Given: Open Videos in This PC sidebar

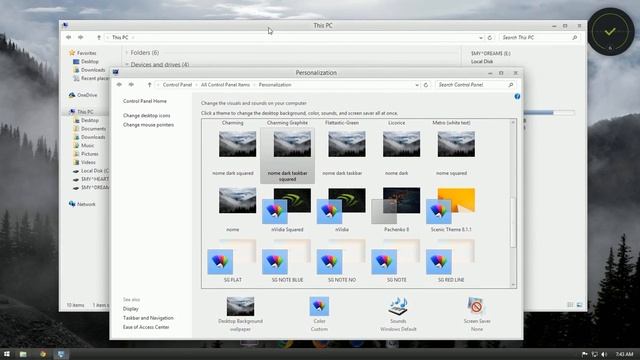Looking at the screenshot, I should [x=84, y=162].
